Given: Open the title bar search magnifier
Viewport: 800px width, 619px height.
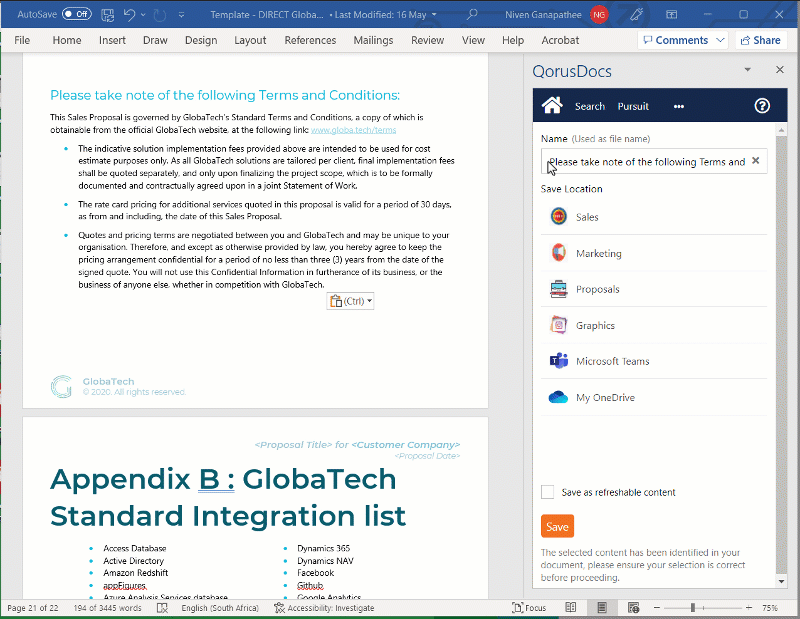Looking at the screenshot, I should (x=472, y=14).
